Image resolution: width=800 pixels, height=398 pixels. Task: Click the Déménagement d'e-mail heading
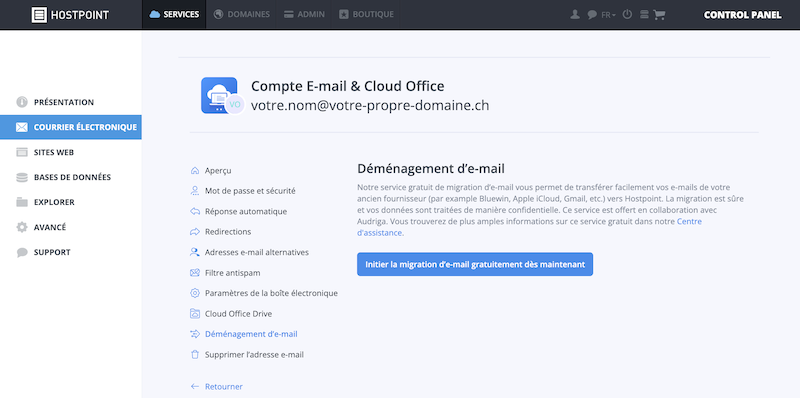(x=431, y=168)
